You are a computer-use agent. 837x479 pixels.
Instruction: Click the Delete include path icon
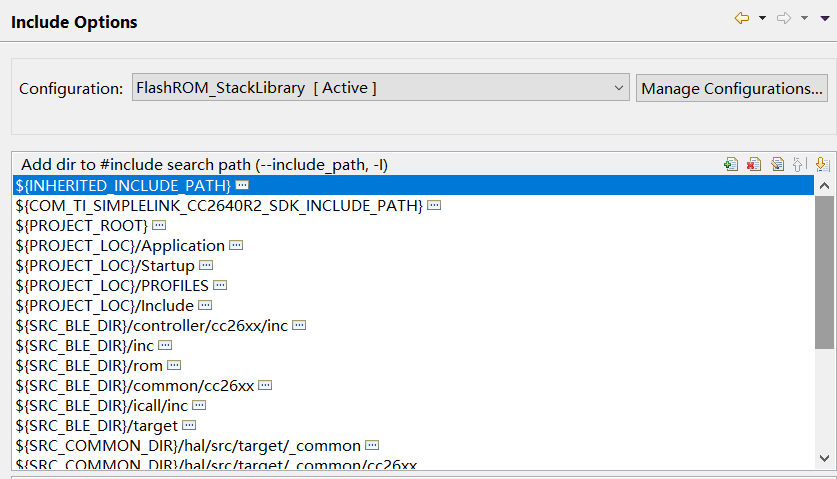754,165
